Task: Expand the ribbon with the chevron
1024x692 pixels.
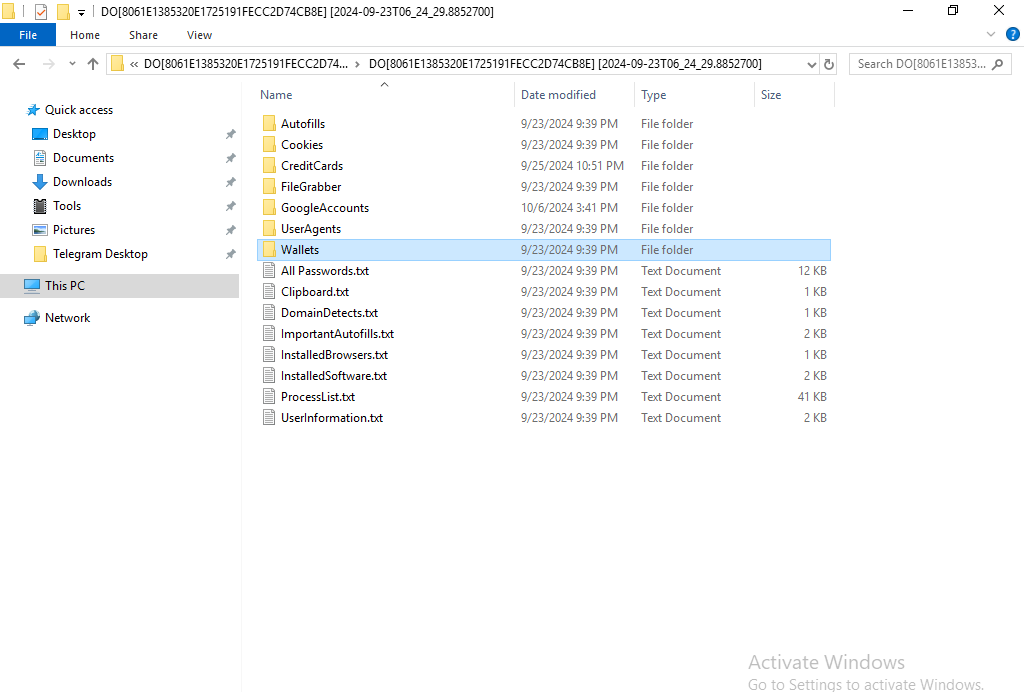Action: click(991, 34)
